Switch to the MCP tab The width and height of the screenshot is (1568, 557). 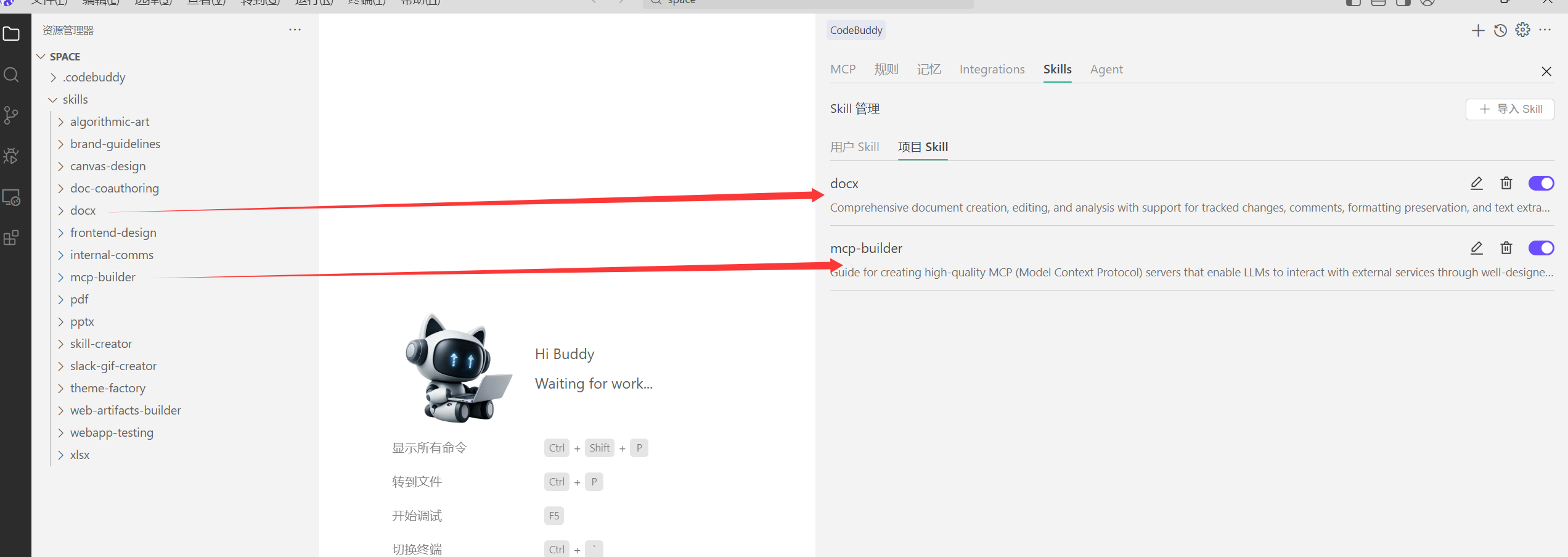pyautogui.click(x=843, y=69)
